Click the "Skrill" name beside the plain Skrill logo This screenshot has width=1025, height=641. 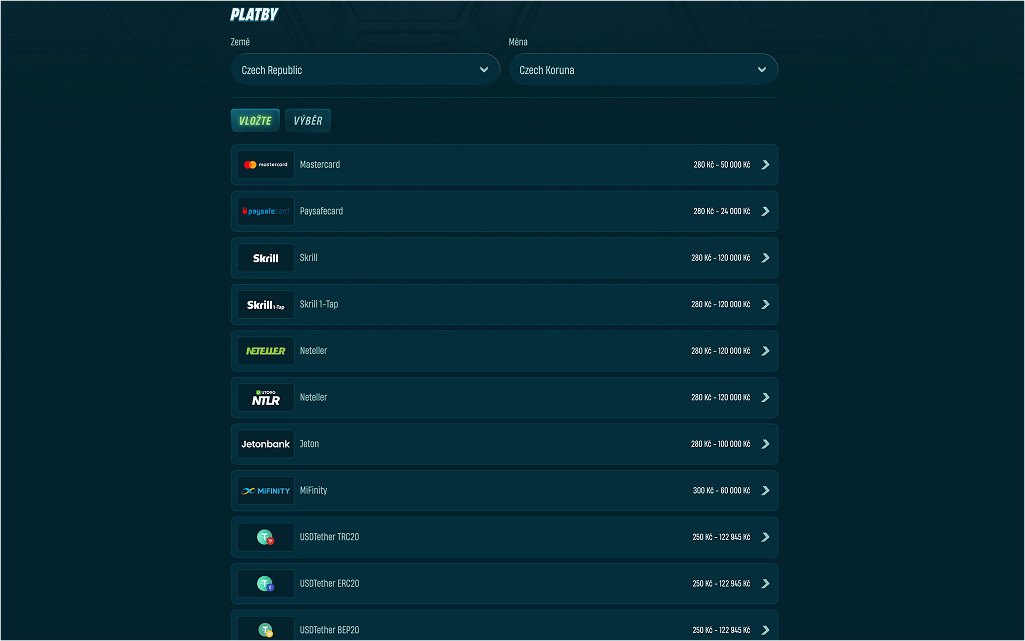pos(309,258)
